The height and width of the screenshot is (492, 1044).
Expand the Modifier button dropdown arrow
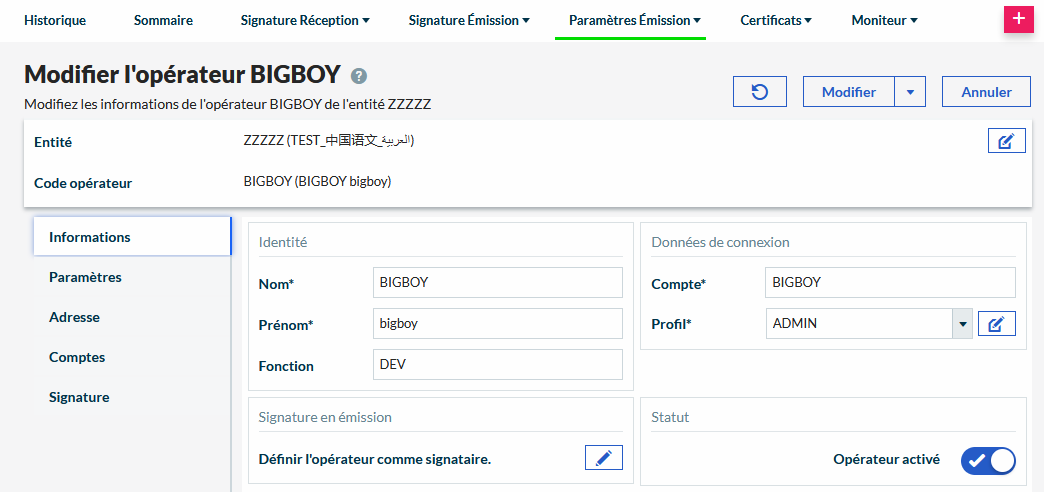pyautogui.click(x=910, y=92)
